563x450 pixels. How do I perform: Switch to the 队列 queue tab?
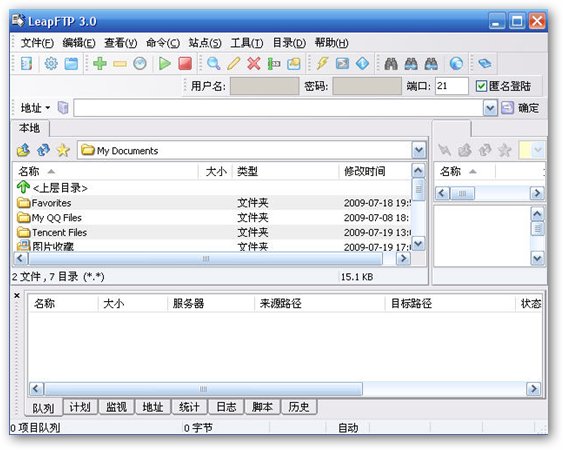tap(43, 408)
